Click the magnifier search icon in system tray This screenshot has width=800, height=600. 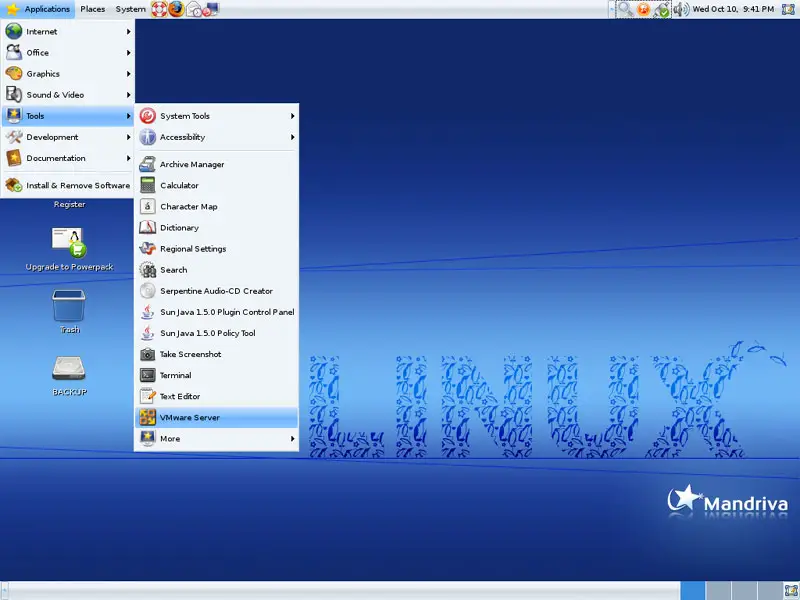(x=625, y=9)
